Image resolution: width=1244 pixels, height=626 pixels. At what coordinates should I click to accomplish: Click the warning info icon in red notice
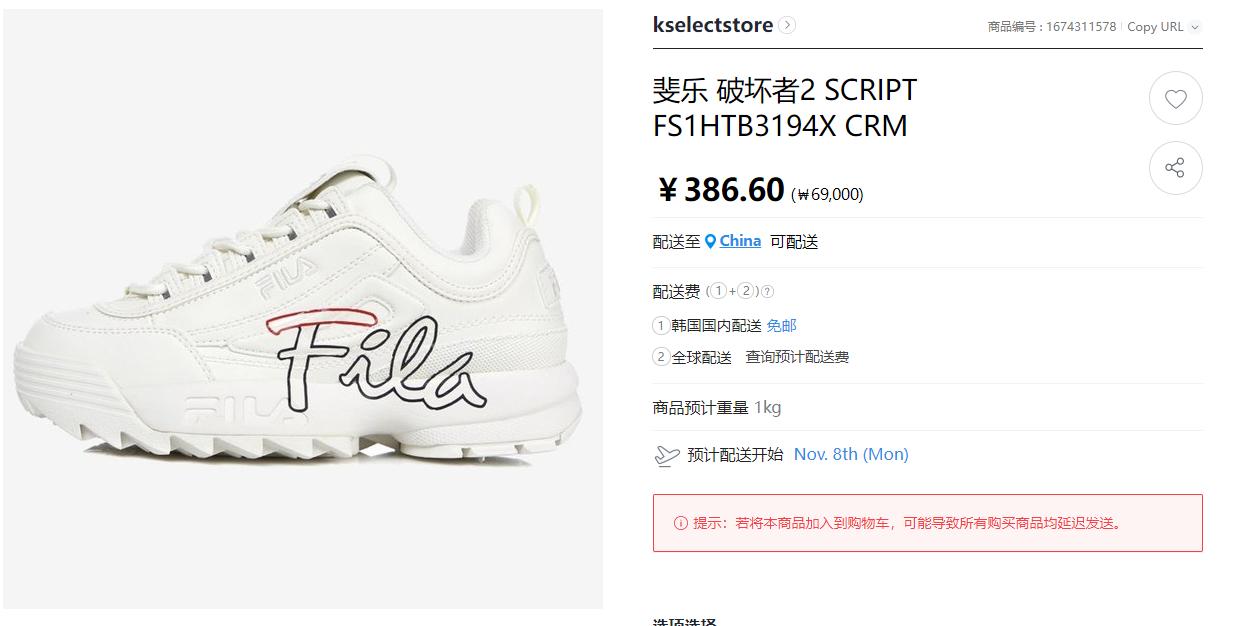pos(681,523)
